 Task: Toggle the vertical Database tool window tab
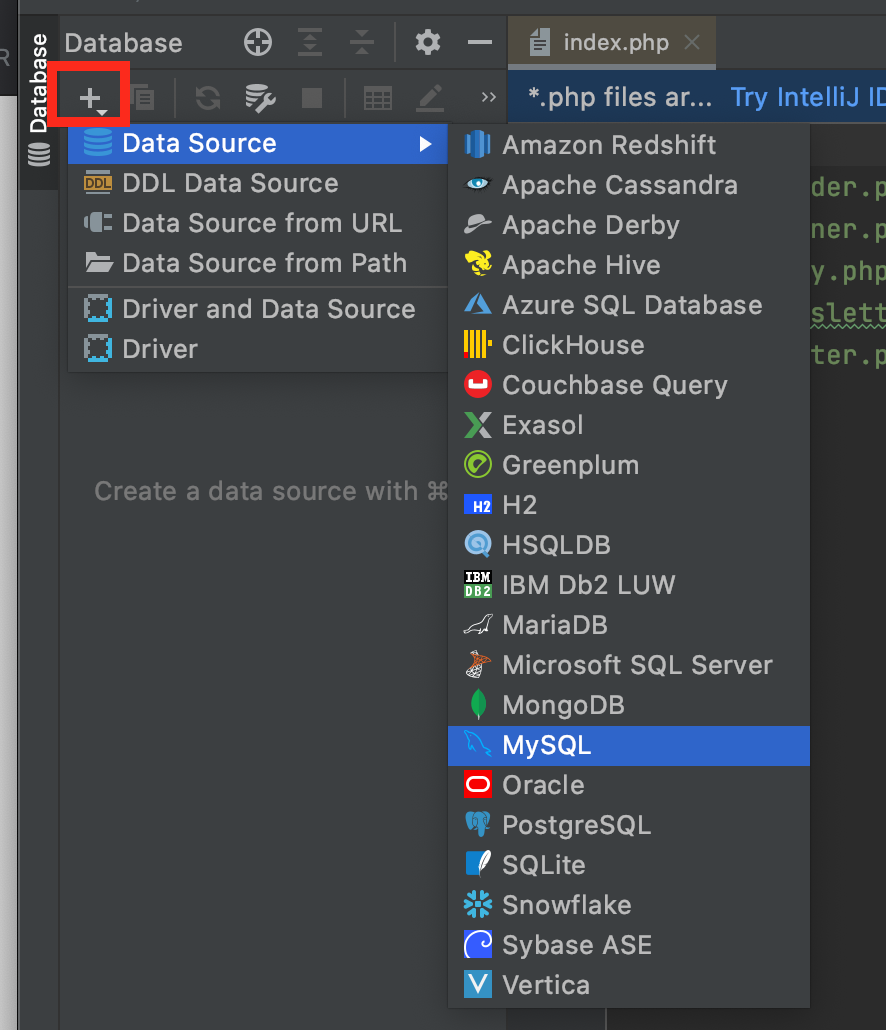tap(39, 101)
